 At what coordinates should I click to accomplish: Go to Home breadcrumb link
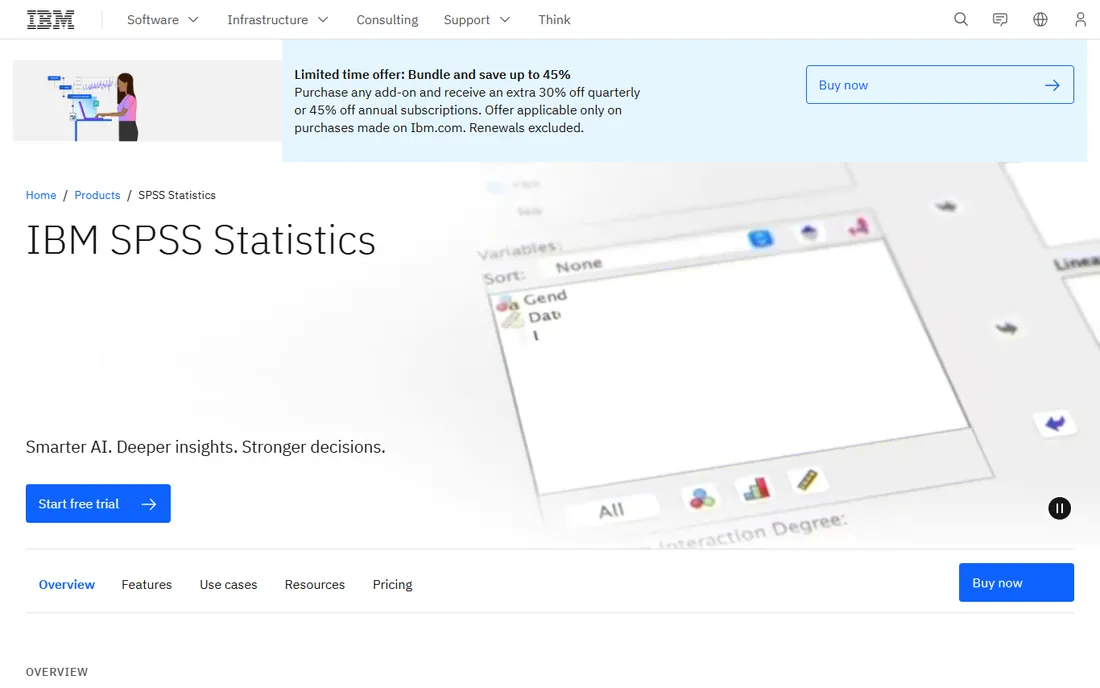pyautogui.click(x=41, y=195)
